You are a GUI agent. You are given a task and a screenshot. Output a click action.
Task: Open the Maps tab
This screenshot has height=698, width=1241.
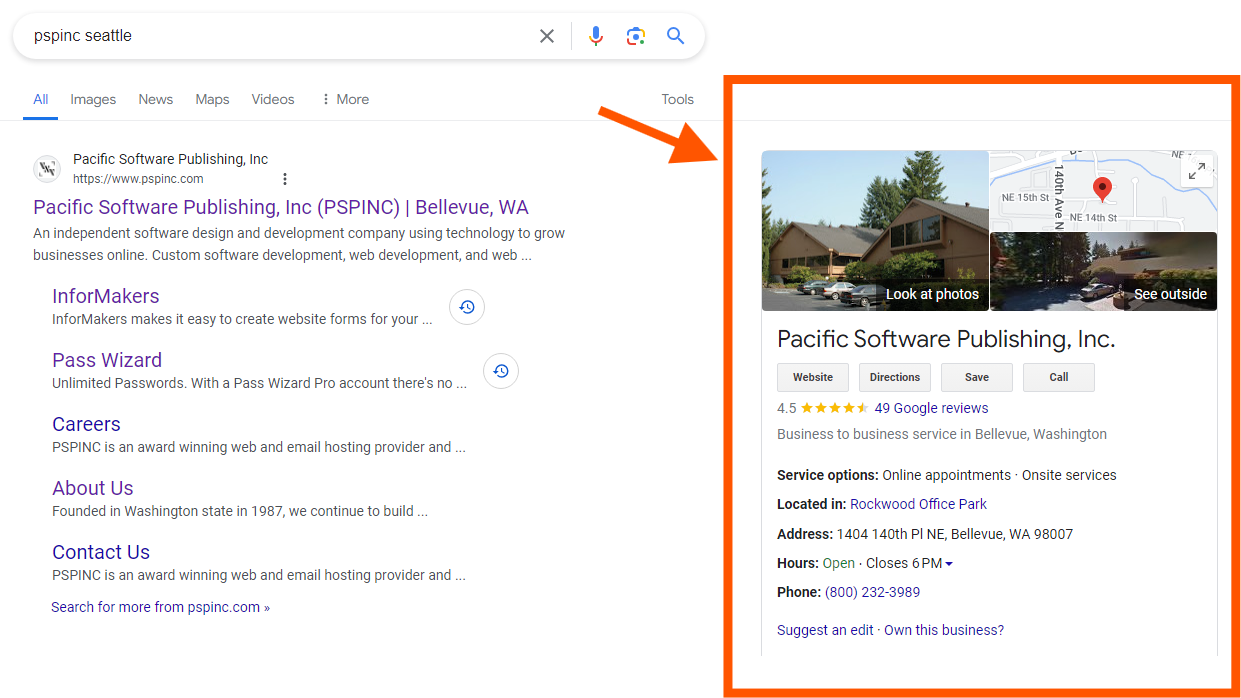[212, 99]
